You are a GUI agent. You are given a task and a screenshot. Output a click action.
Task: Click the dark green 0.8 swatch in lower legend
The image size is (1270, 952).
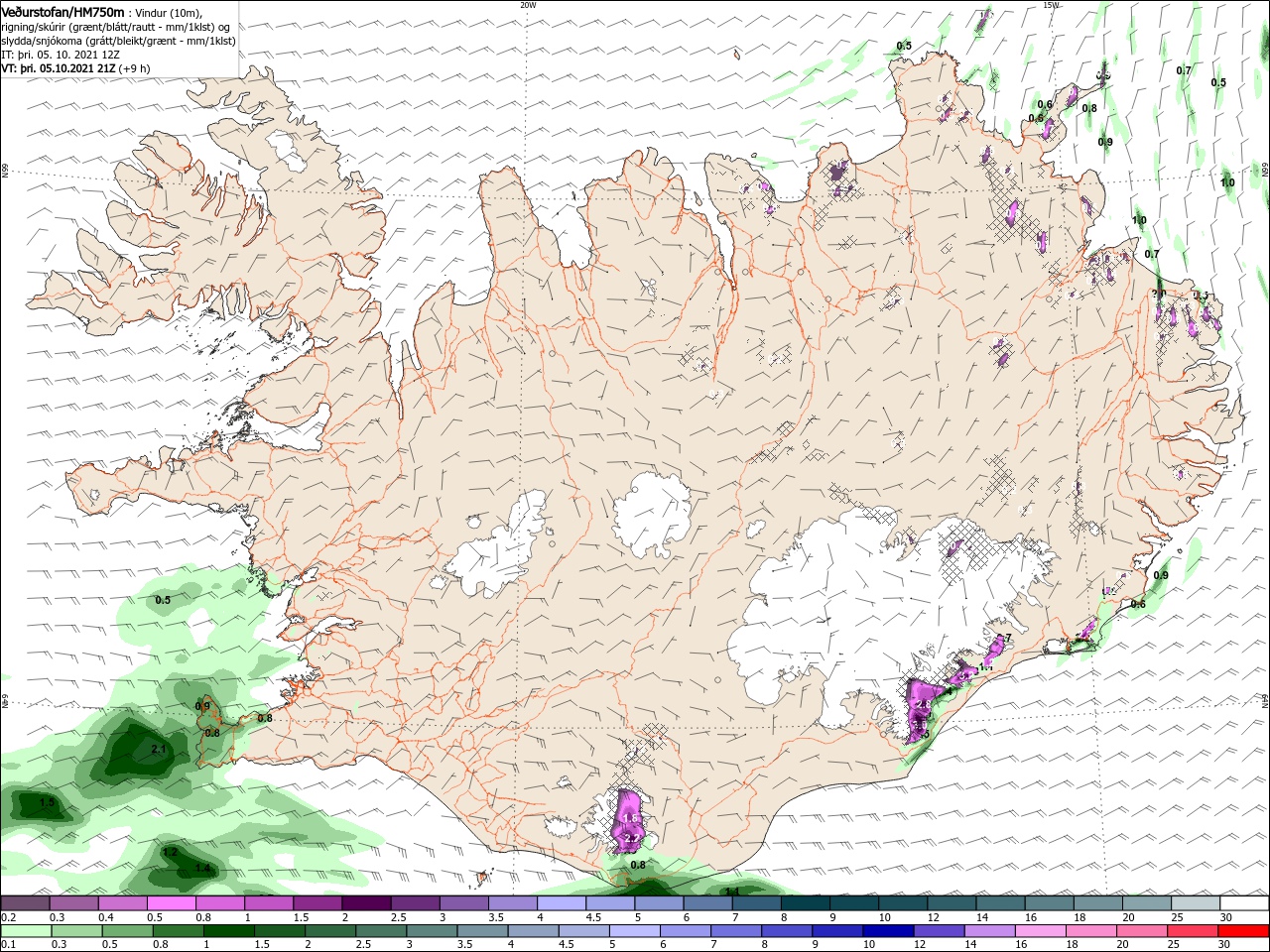pos(178,931)
